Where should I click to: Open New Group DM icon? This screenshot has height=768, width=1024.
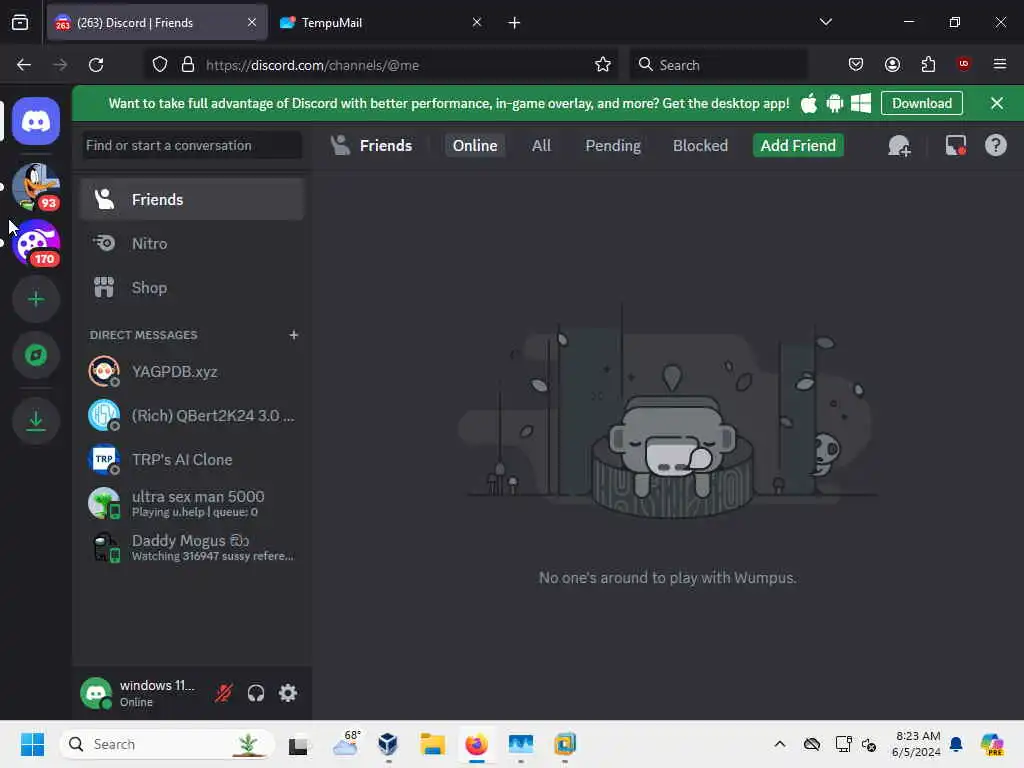899,146
